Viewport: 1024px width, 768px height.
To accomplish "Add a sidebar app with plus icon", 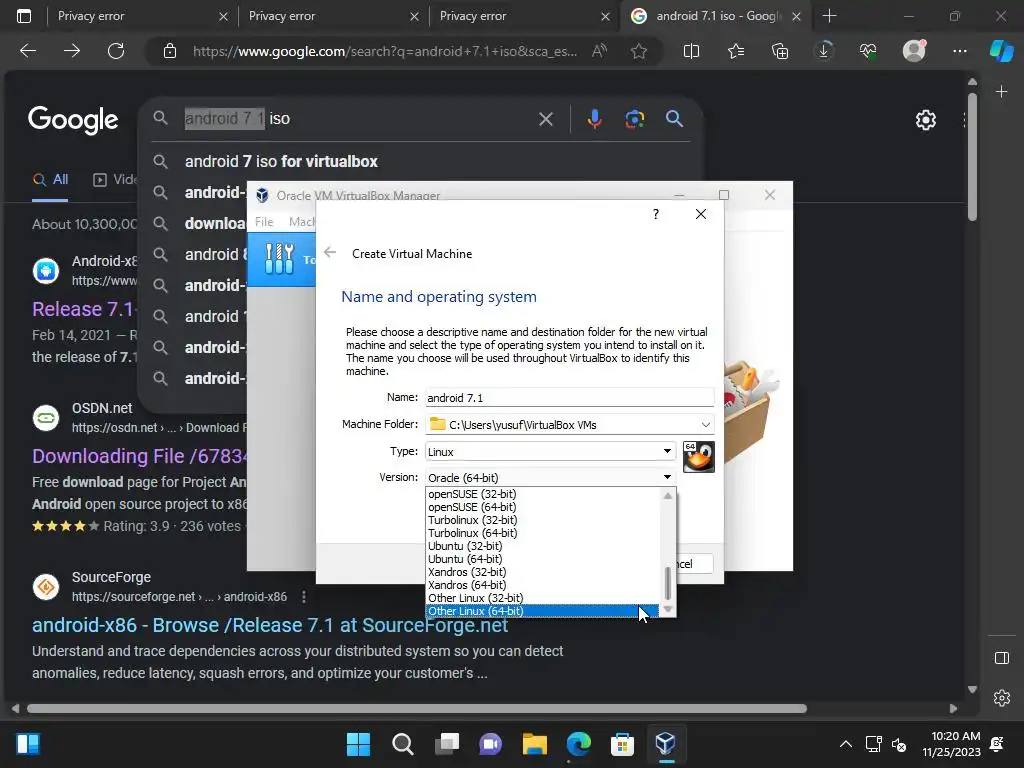I will pyautogui.click(x=1002, y=92).
